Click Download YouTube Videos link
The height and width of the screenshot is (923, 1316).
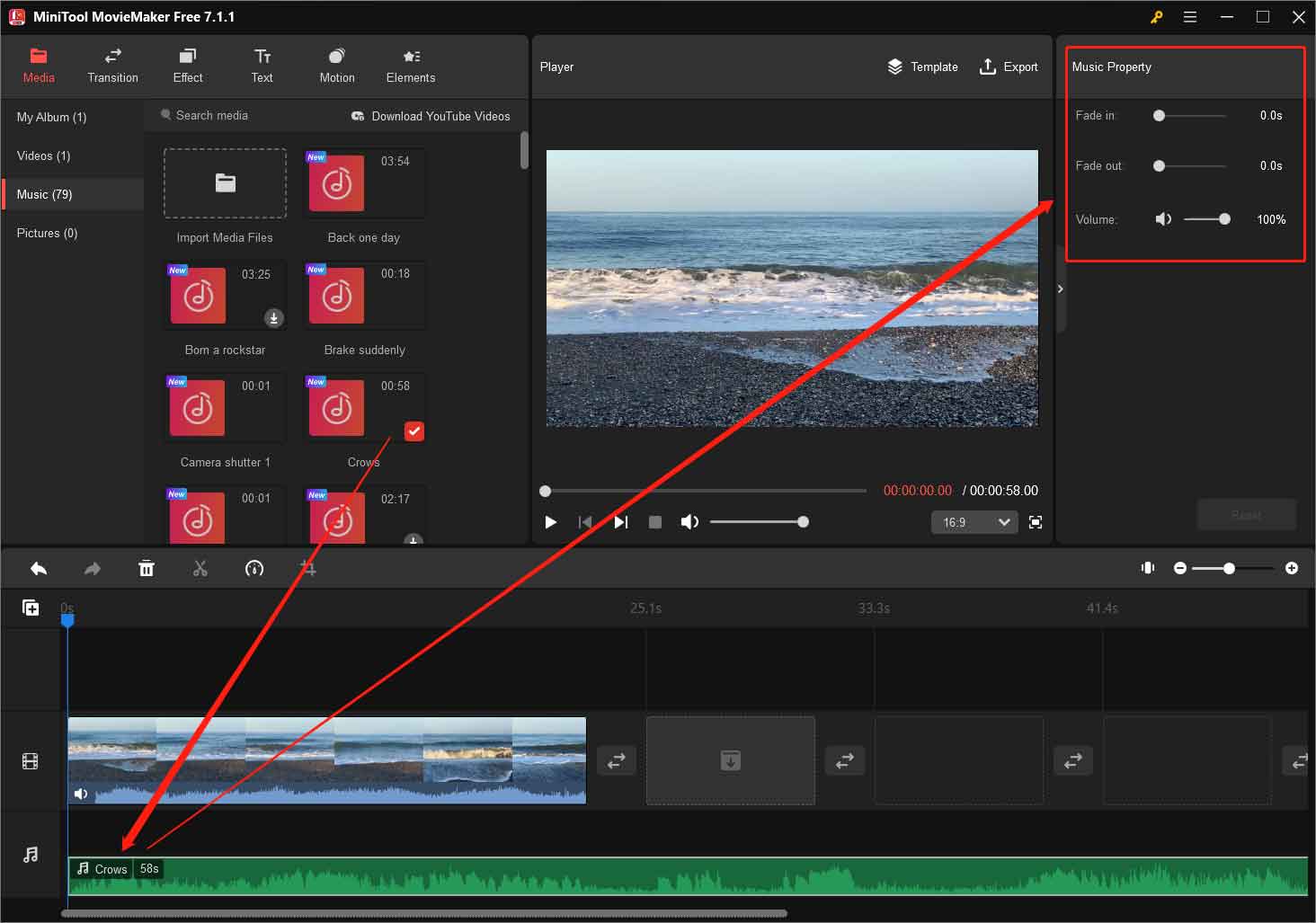coord(431,116)
